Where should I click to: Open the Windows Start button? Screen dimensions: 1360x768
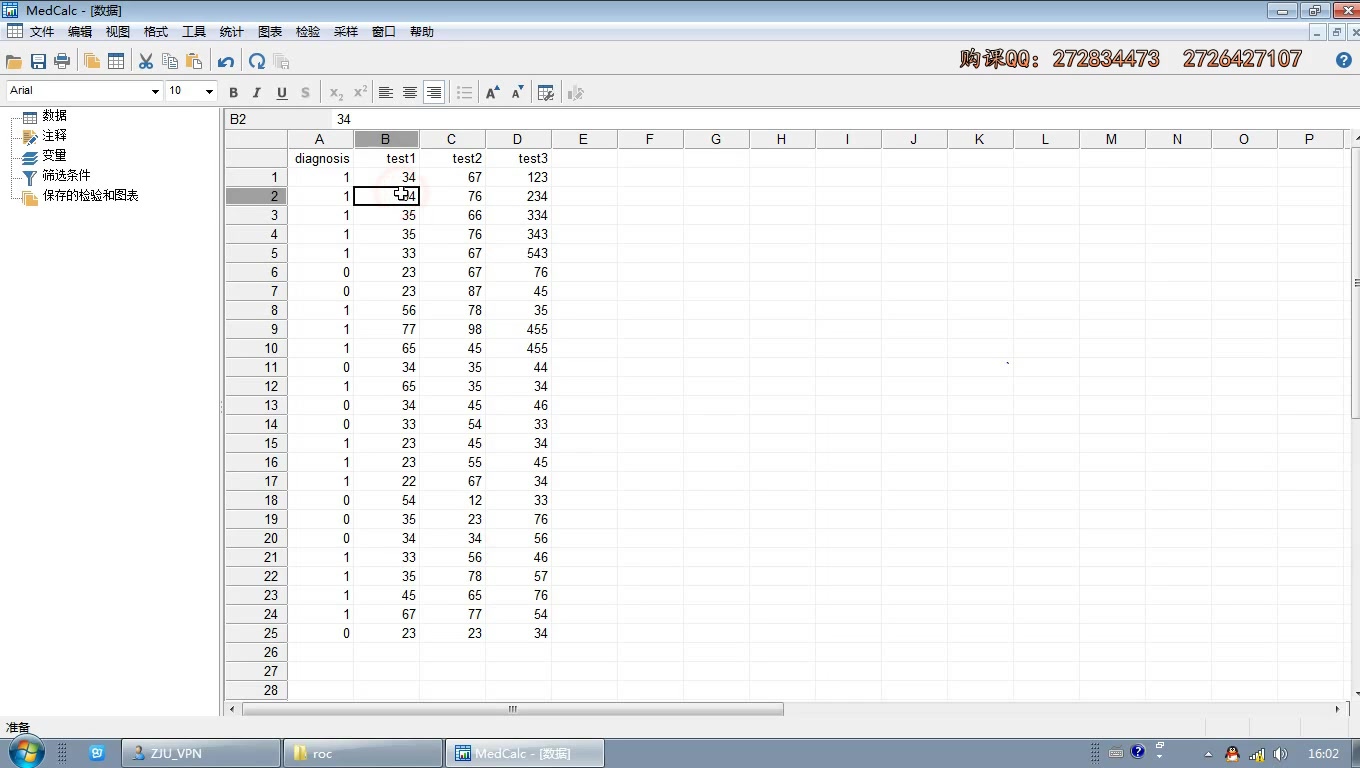click(x=26, y=751)
